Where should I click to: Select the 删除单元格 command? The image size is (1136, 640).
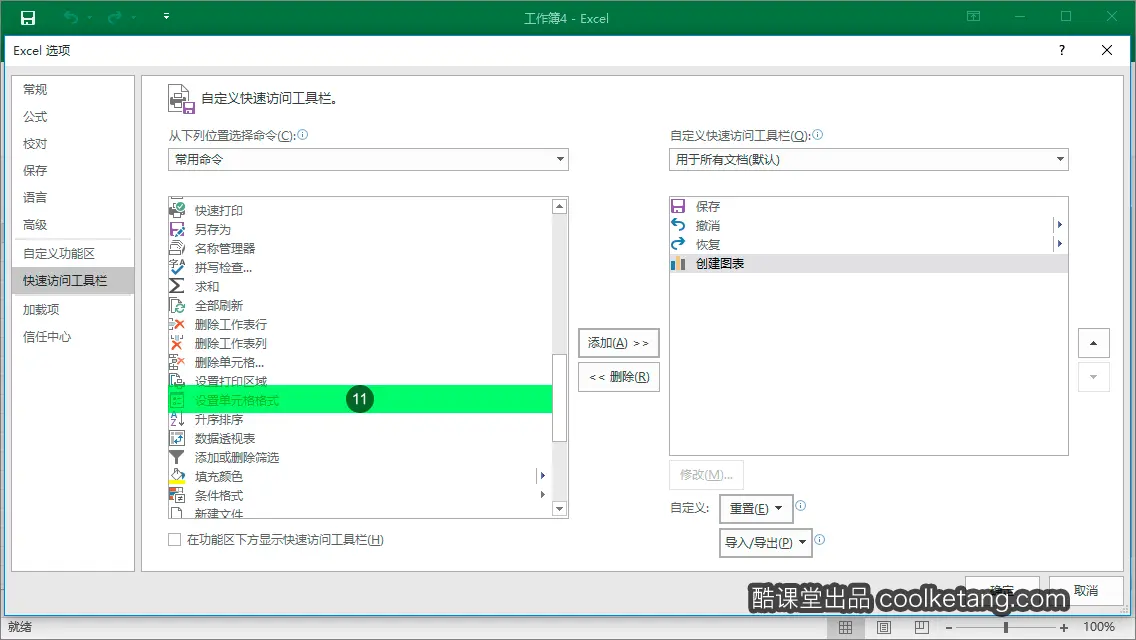tap(359, 362)
